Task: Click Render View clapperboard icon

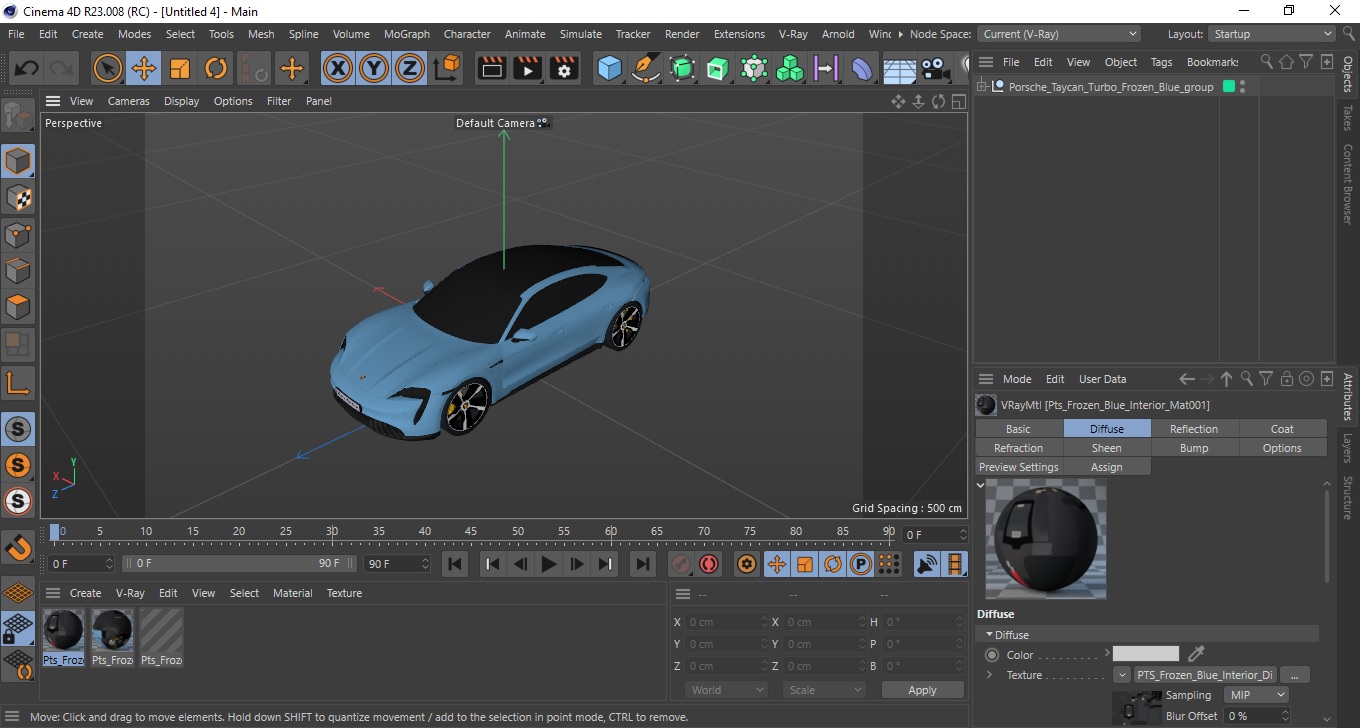Action: [492, 68]
